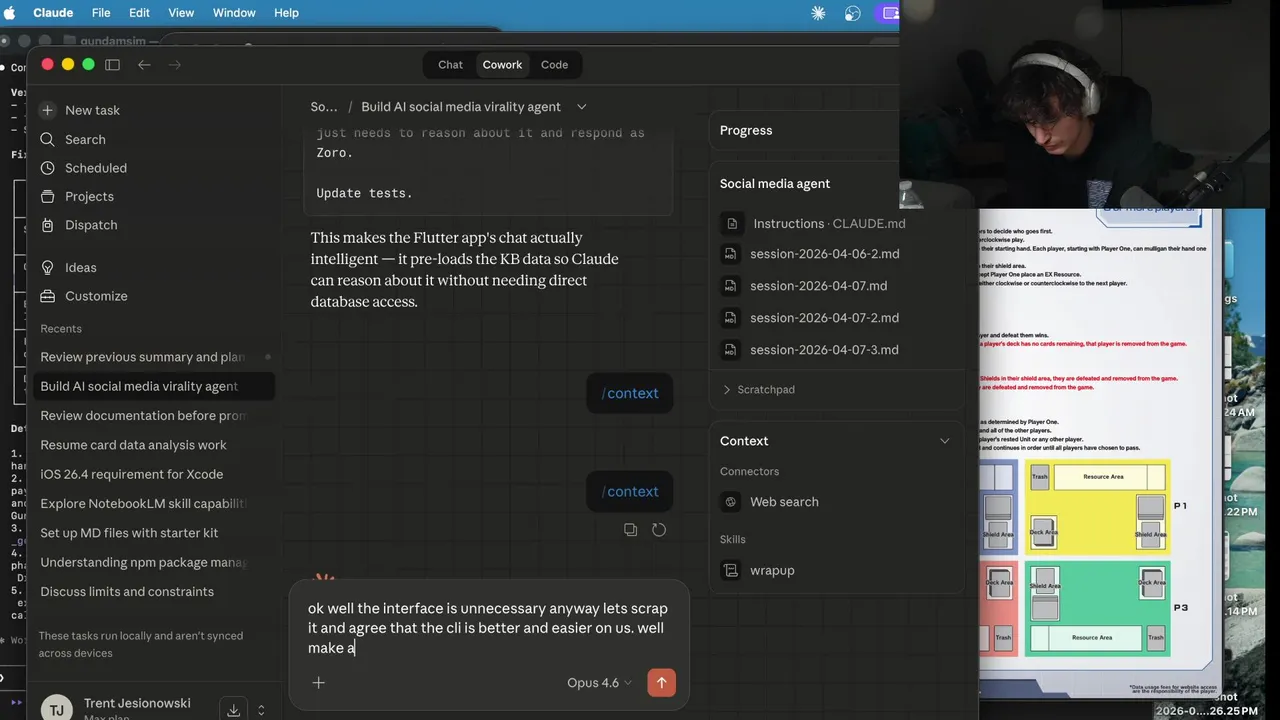Open Window menu
Screen dimensions: 1280x720
click(234, 13)
